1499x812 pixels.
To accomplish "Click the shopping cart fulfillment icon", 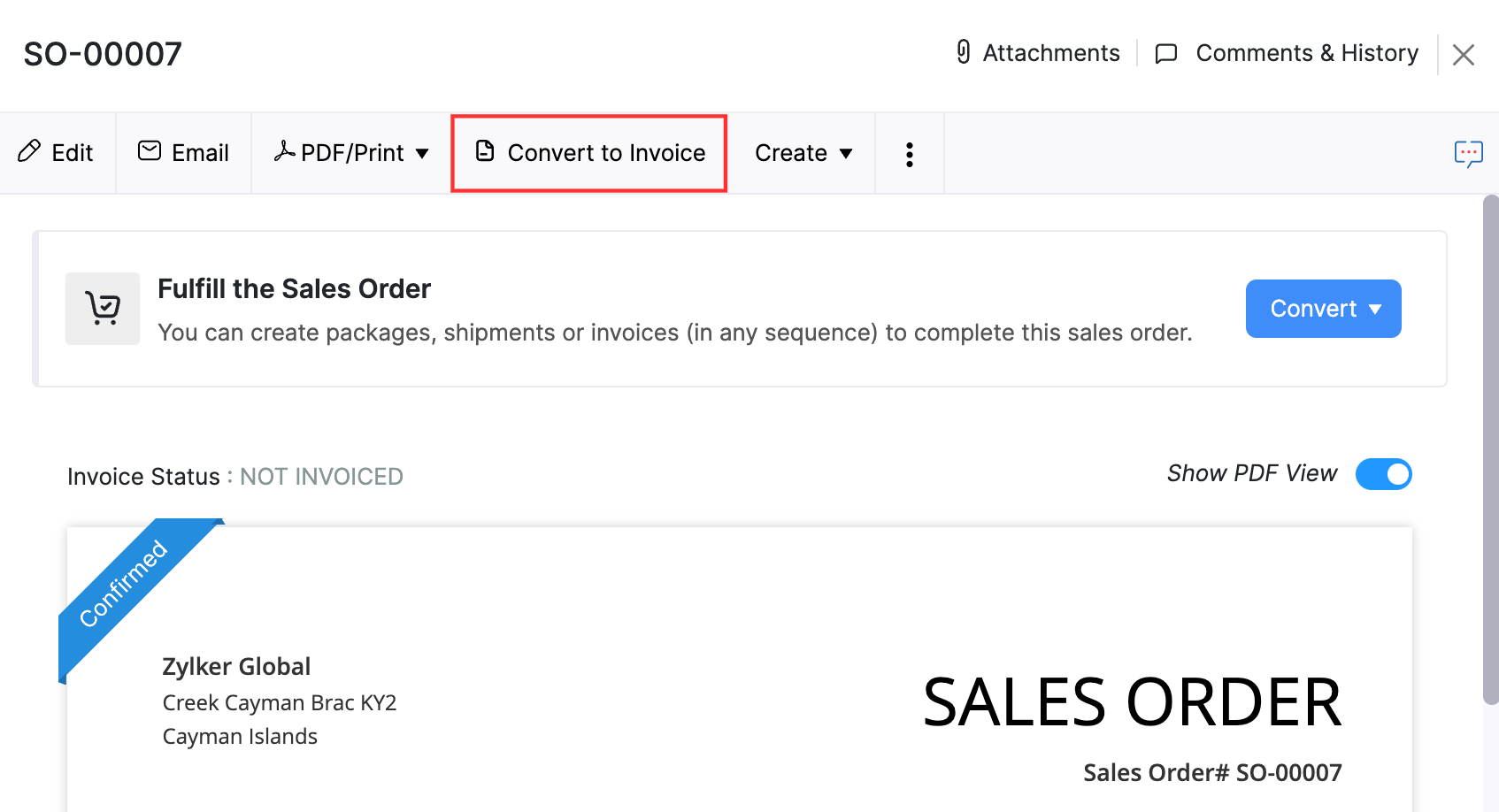I will point(102,308).
